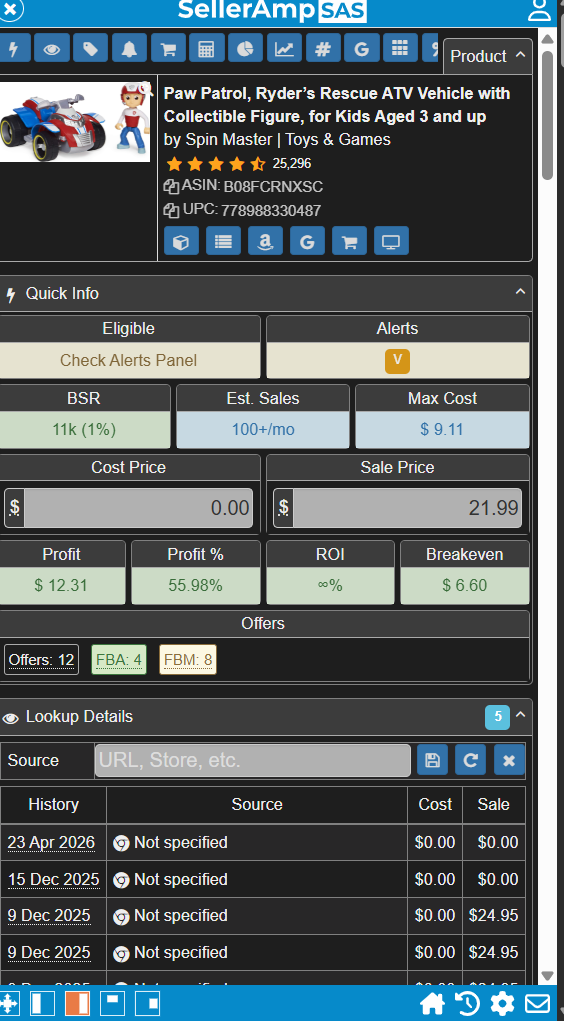Click the Profit value $ 12.31
Screen dimensions: 564x1021
point(61,585)
